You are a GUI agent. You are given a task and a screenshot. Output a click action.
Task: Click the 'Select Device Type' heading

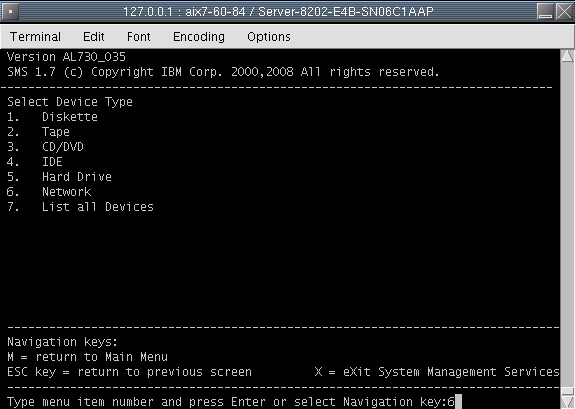(x=70, y=102)
